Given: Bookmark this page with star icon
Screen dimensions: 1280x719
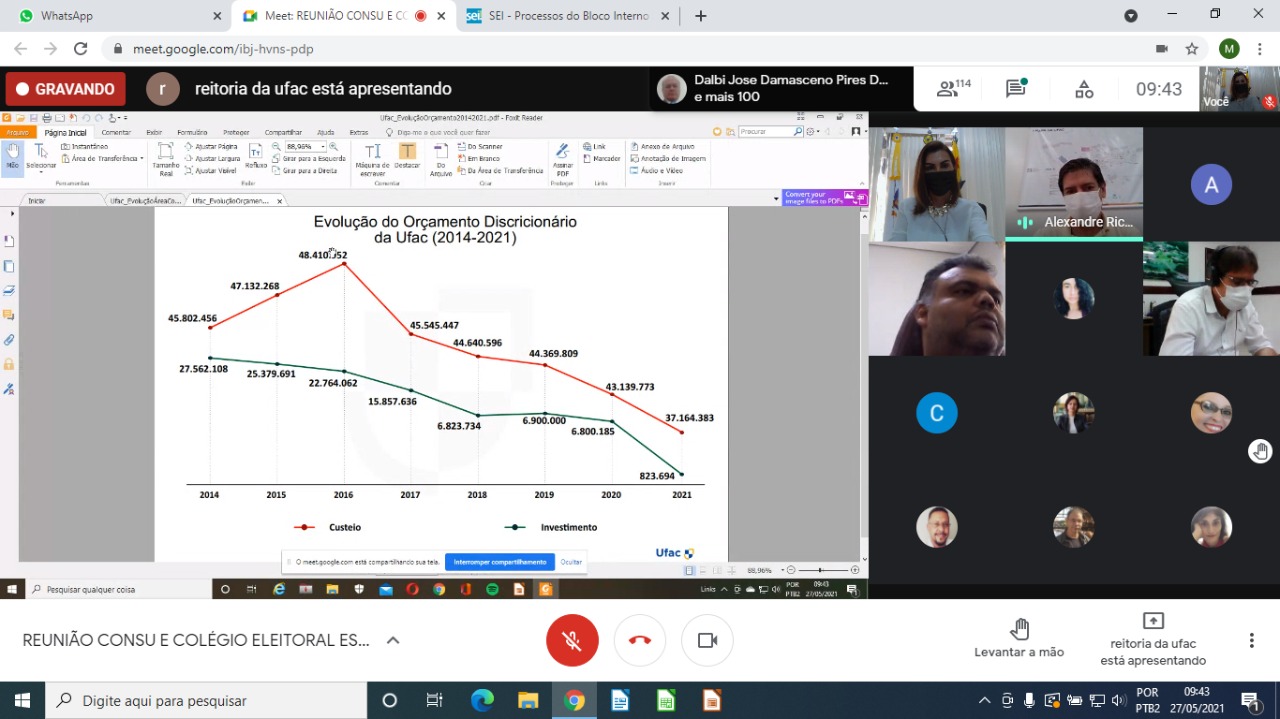Looking at the screenshot, I should tap(1192, 49).
